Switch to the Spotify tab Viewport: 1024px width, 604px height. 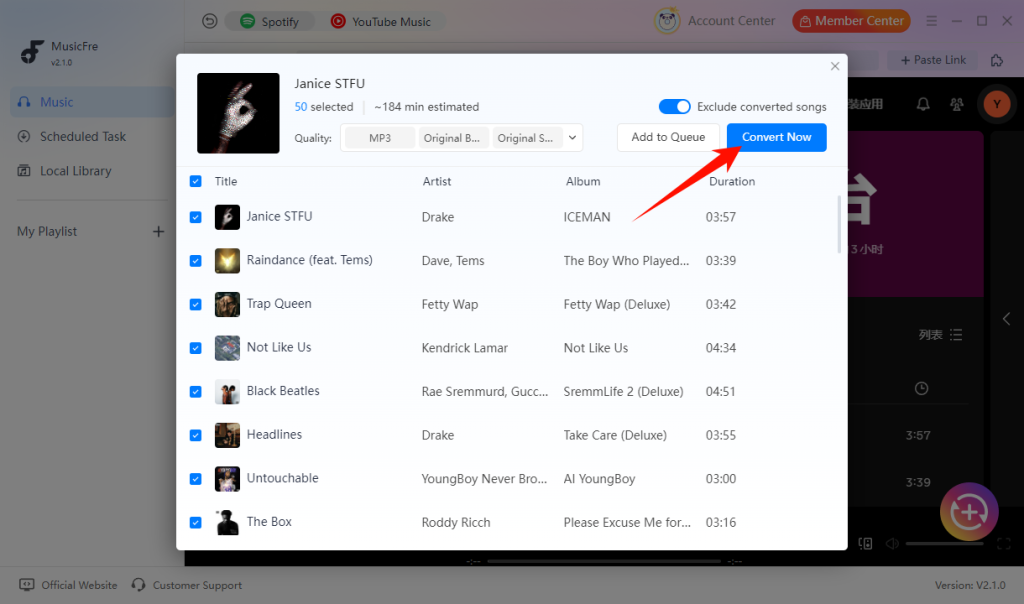[269, 22]
